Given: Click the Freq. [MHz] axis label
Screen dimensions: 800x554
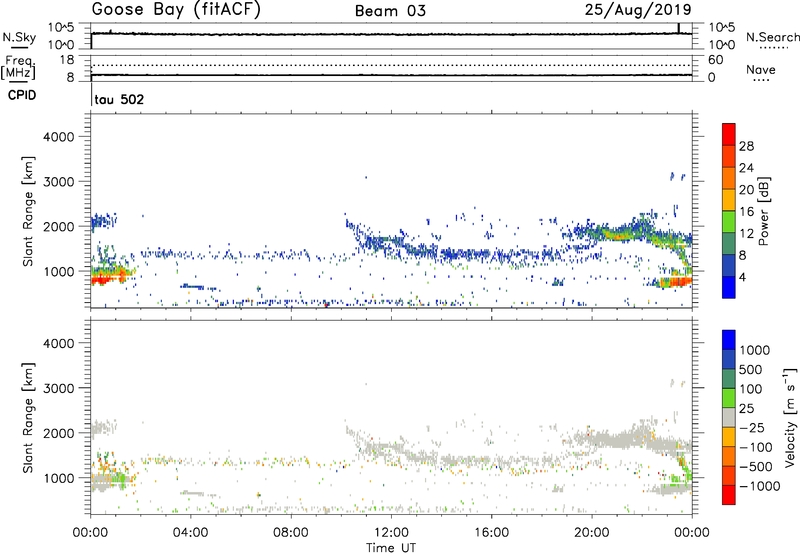Looking at the screenshot, I should [18, 67].
